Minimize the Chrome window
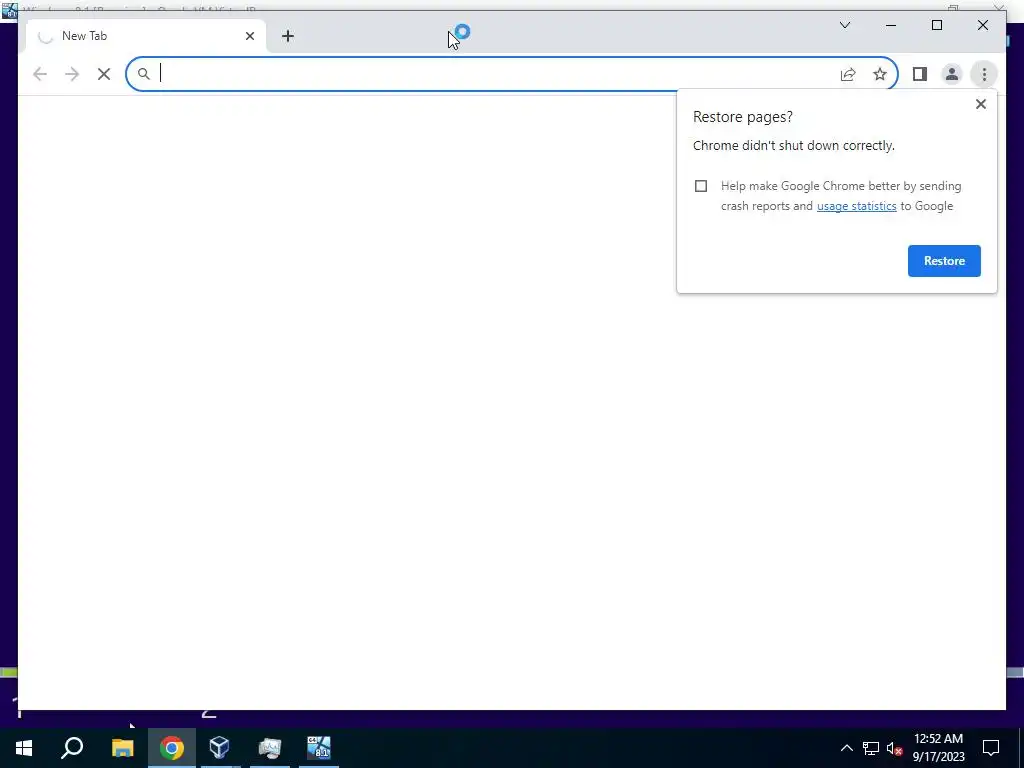This screenshot has height=768, width=1024. point(891,25)
